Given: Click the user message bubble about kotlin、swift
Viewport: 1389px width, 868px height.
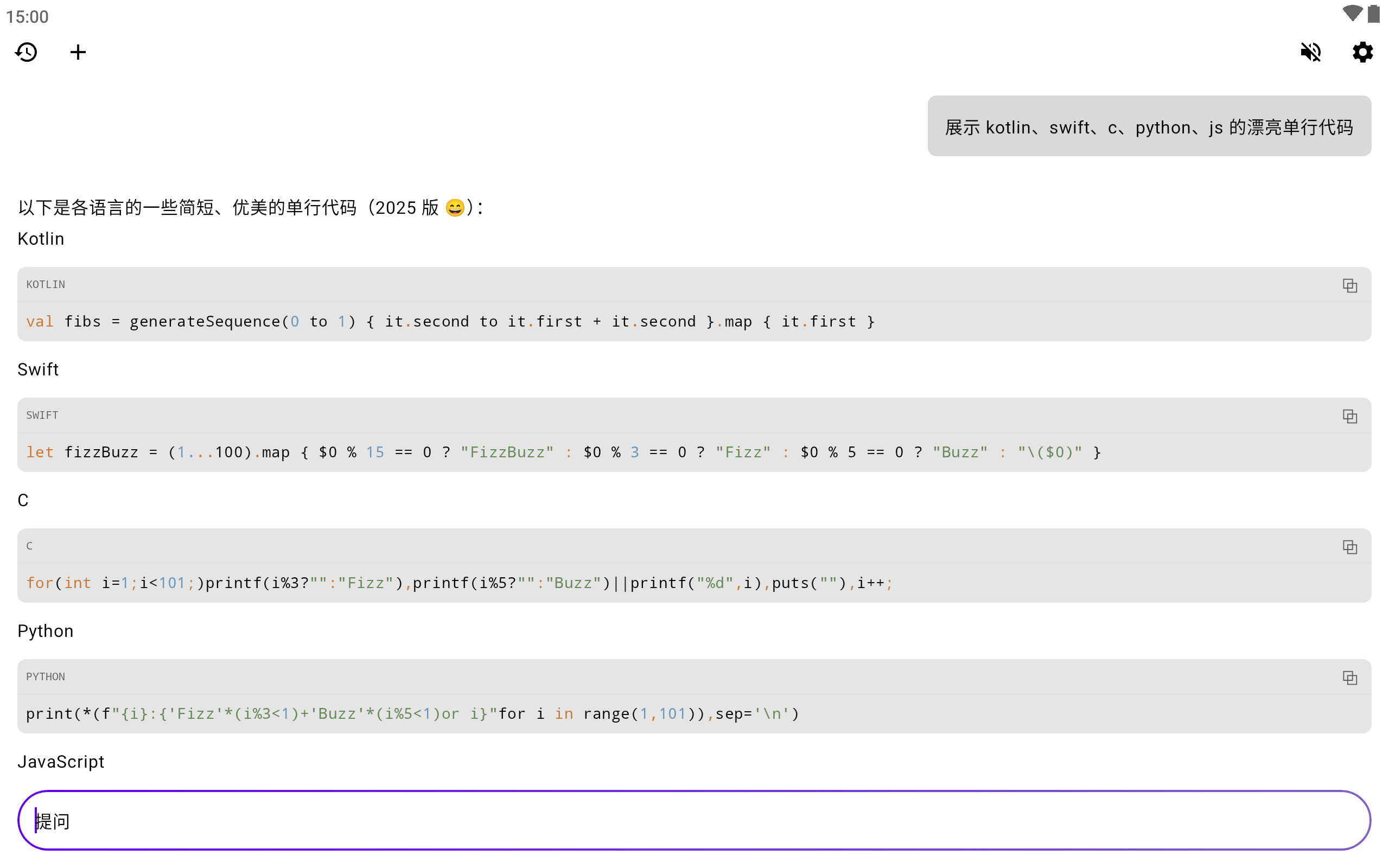Looking at the screenshot, I should [x=1149, y=127].
